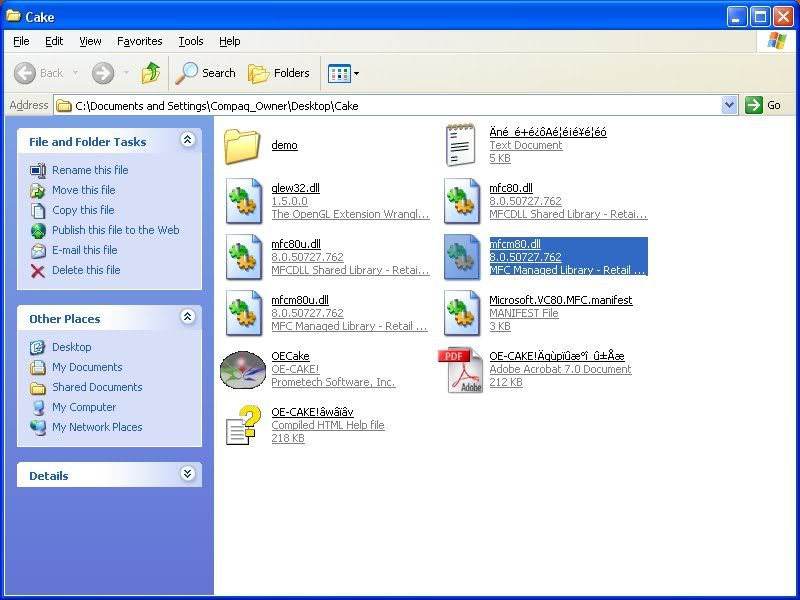Open the Views dropdown button
Viewport: 800px width, 600px height.
click(x=343, y=73)
